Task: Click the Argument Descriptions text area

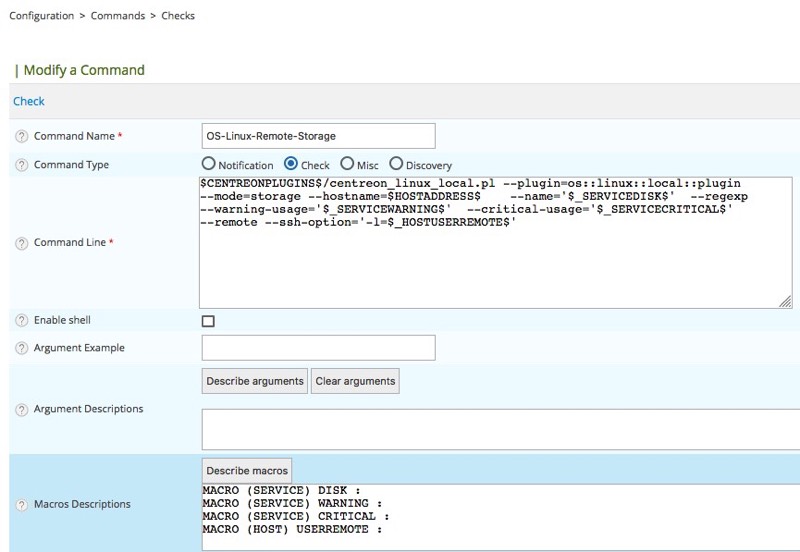Action: 500,429
